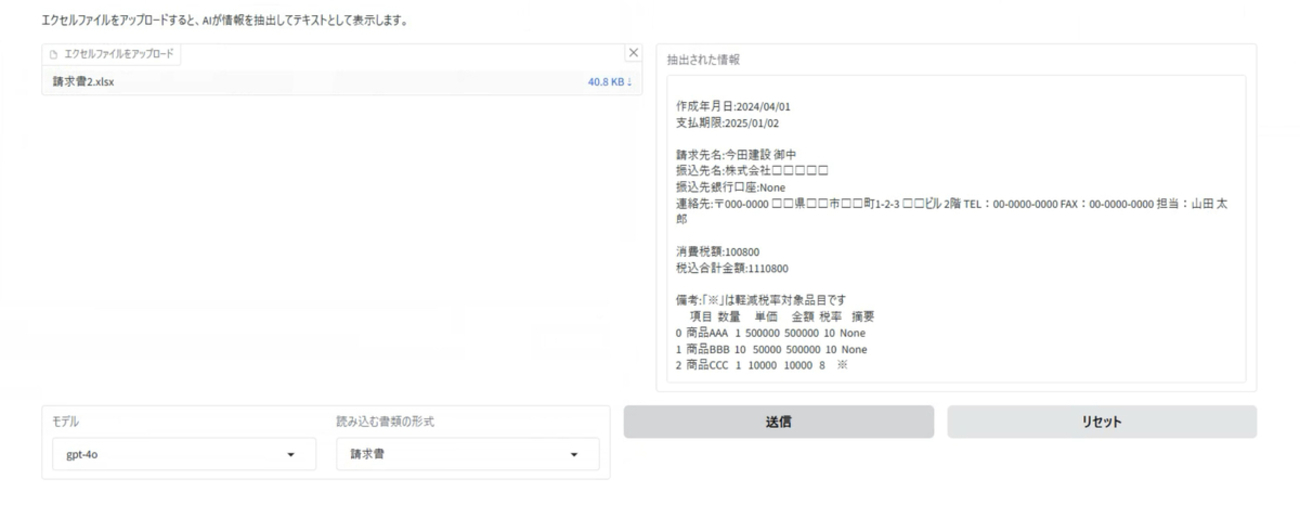Click the line 振込先銀行口座:None
Image resolution: width=1300 pixels, height=518 pixels.
click(731, 187)
